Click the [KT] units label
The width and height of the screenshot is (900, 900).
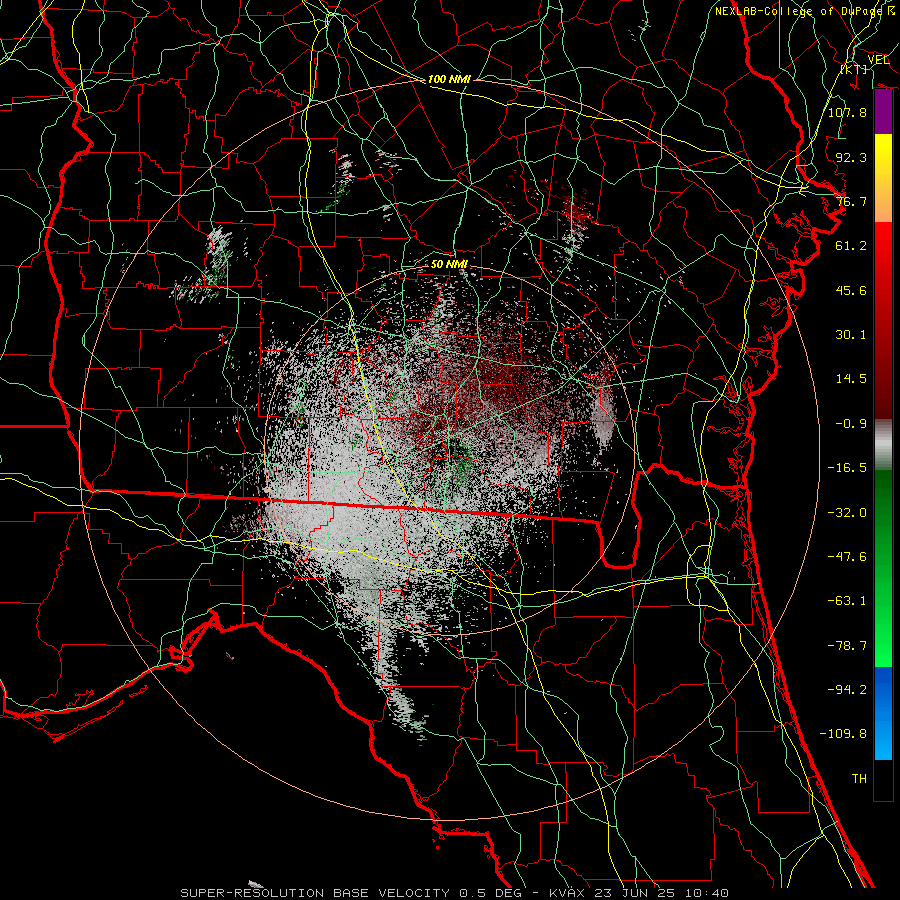click(854, 69)
